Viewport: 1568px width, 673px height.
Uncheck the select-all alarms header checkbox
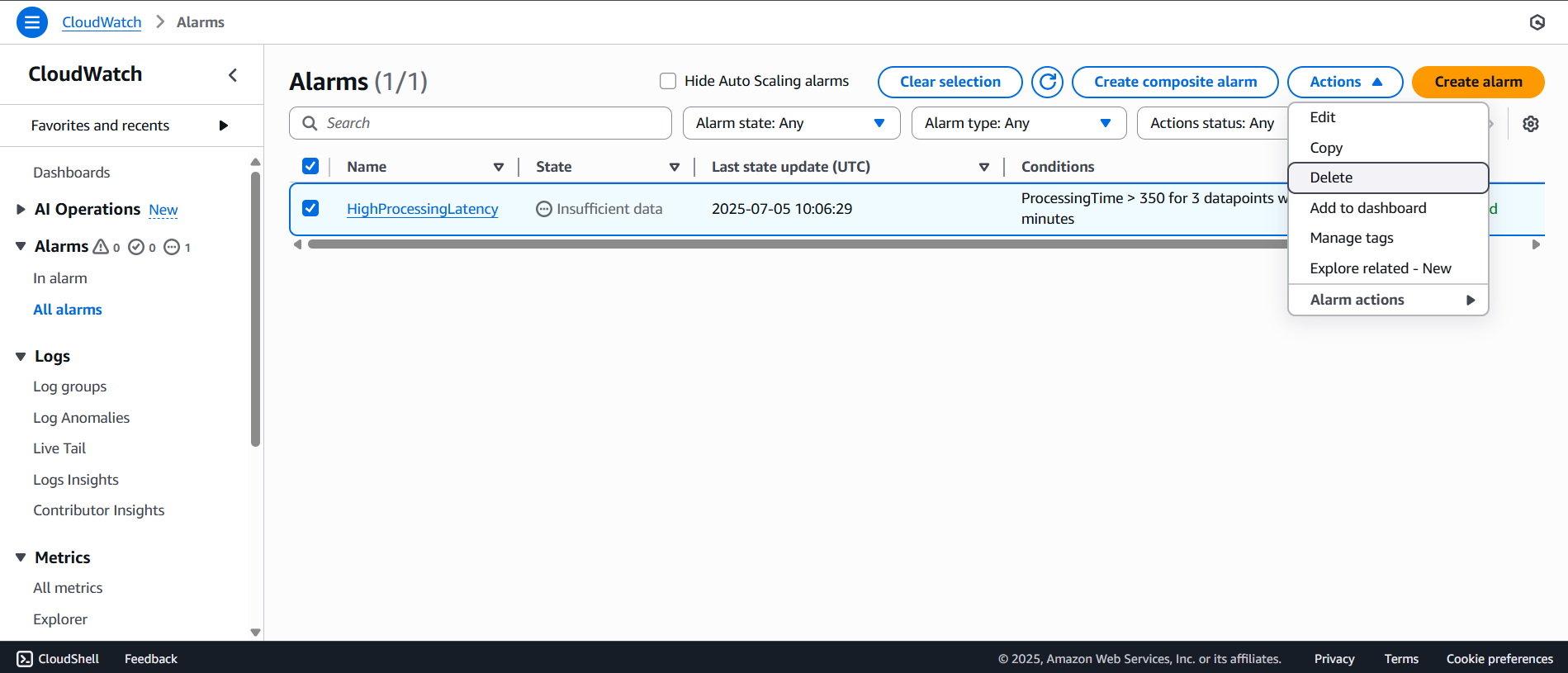tap(310, 166)
